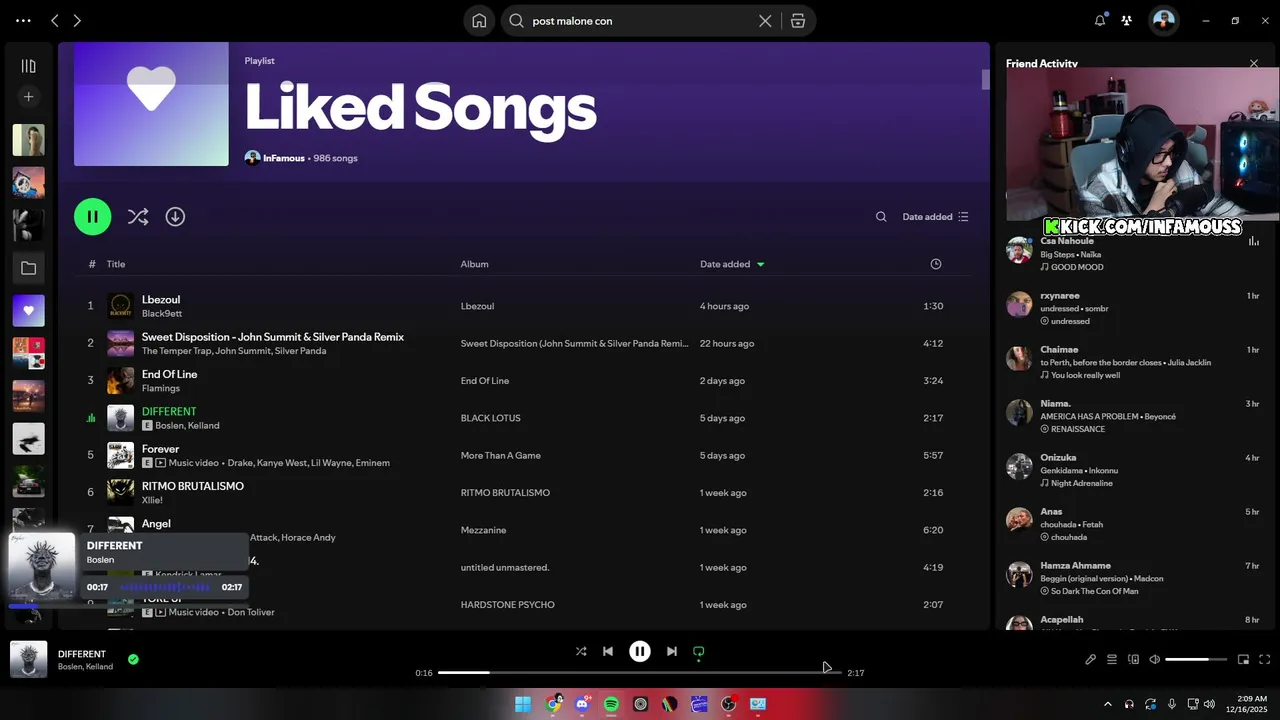Skip to the previous track
1280x720 pixels.
[608, 651]
